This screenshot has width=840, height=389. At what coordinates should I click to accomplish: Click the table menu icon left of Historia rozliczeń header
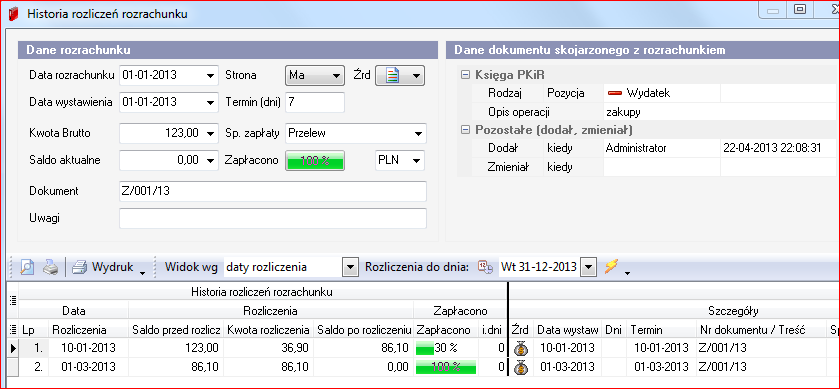[13, 301]
